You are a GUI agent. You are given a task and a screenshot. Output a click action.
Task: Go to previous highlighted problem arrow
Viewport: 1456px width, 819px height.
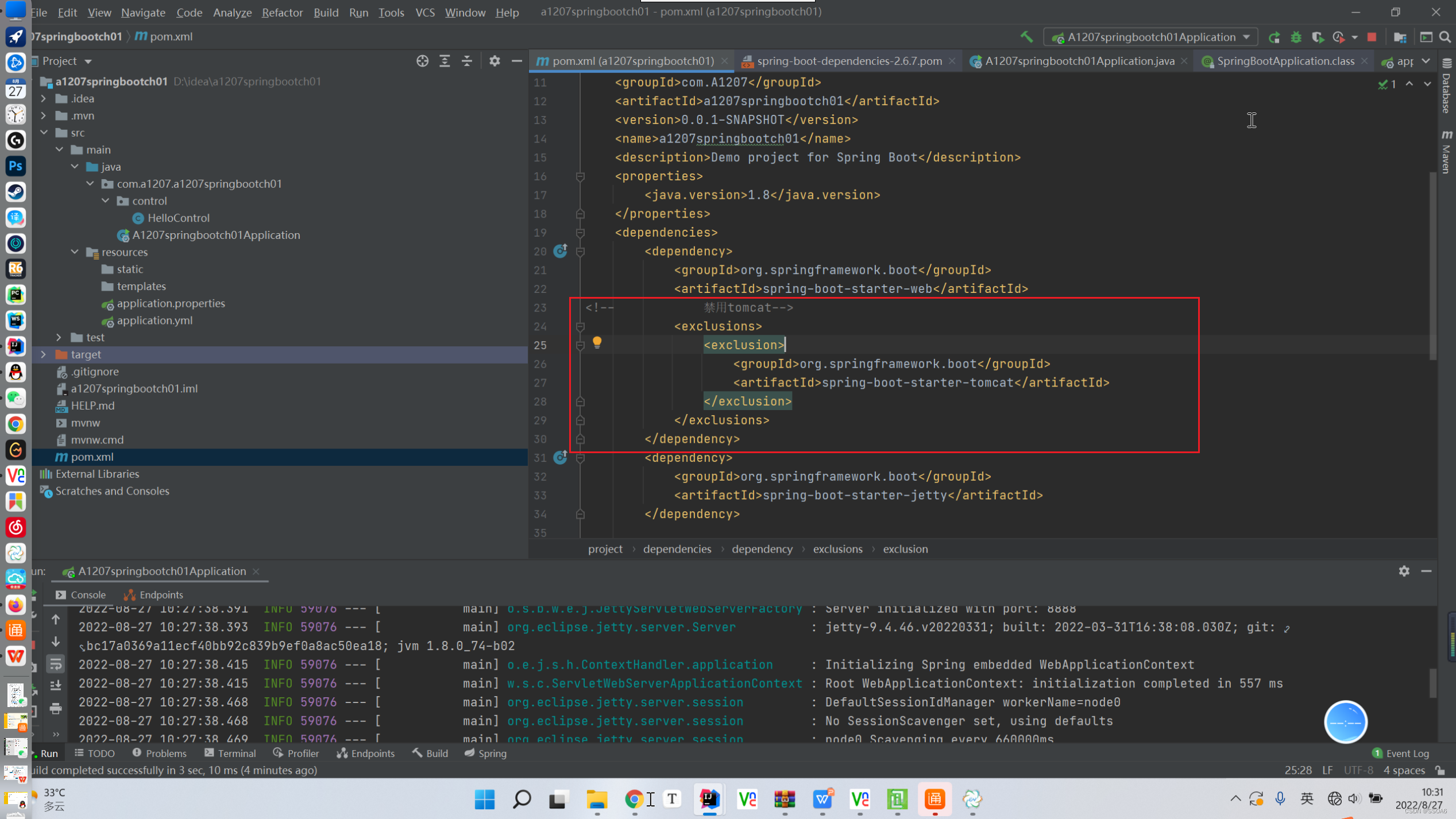pos(1409,84)
